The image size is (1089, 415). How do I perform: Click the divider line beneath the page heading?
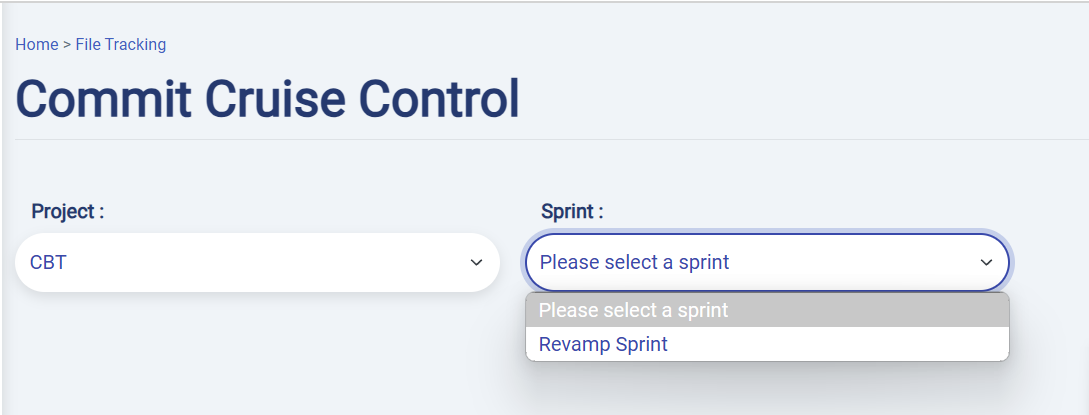pos(550,139)
